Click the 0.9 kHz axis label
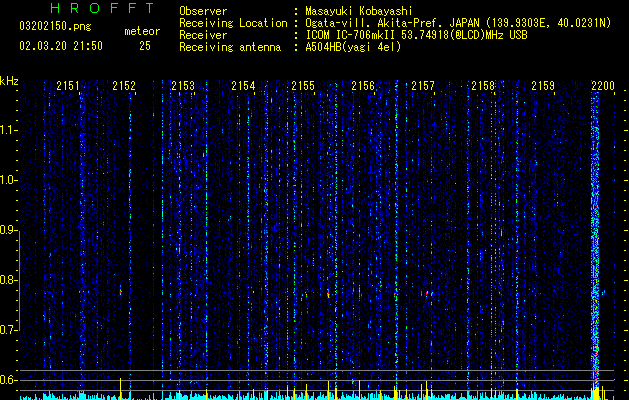Screen dimensions: 629x400 click(8, 230)
